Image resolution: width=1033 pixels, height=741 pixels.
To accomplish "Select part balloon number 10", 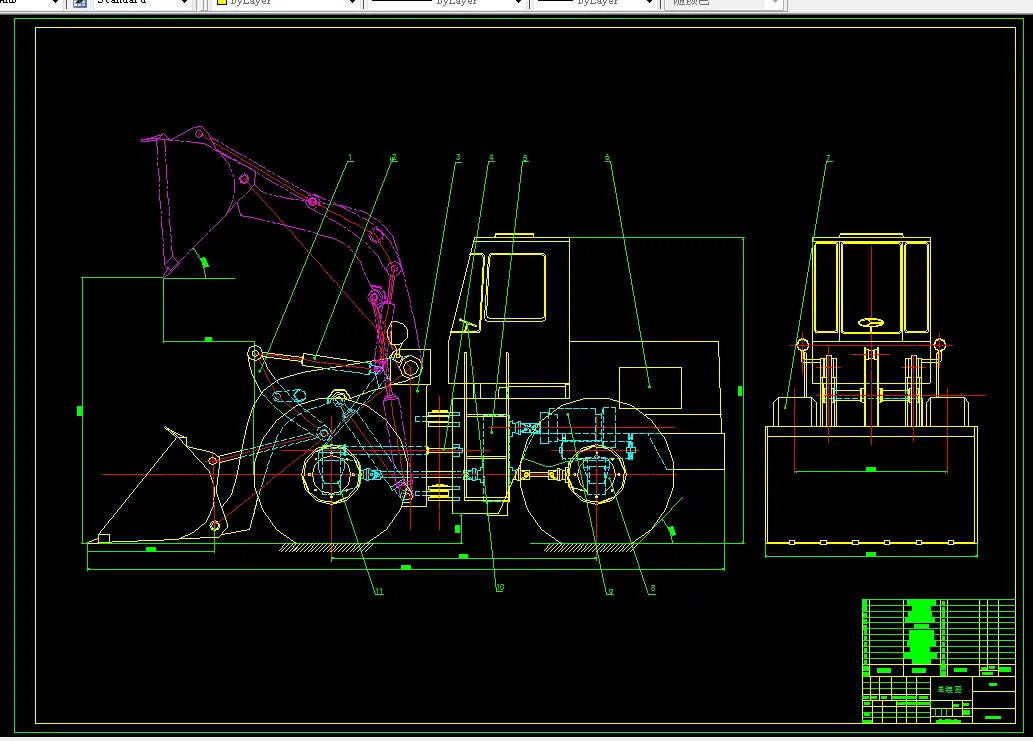I will [500, 588].
